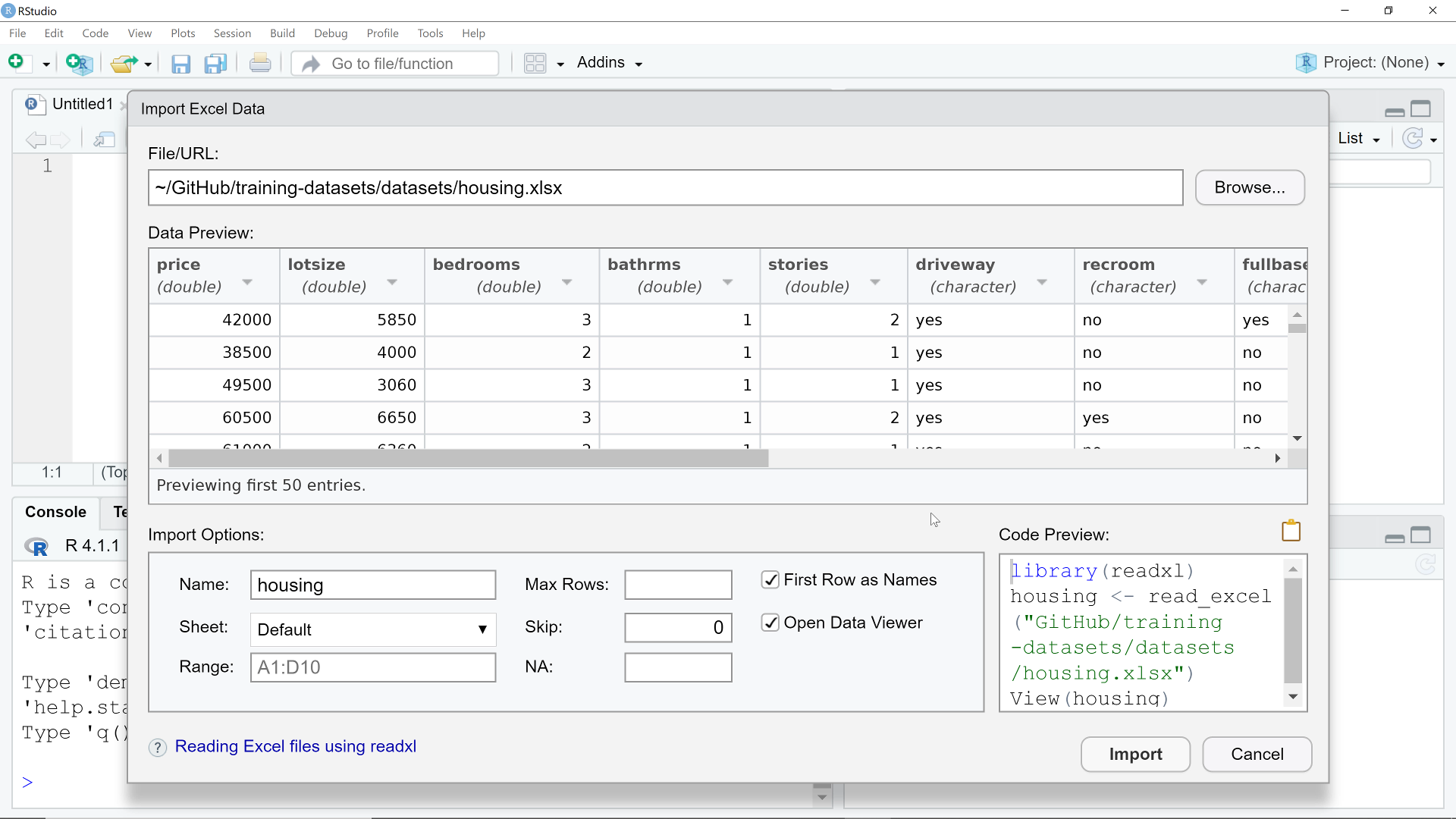Click the Save document icon
1456x819 pixels.
(x=180, y=64)
